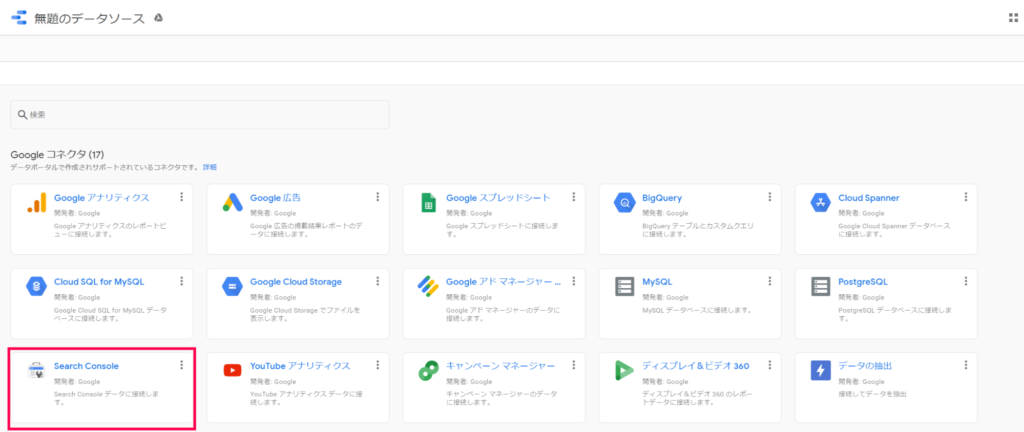
Task: Click the PostgreSQL database icon
Action: (x=820, y=286)
